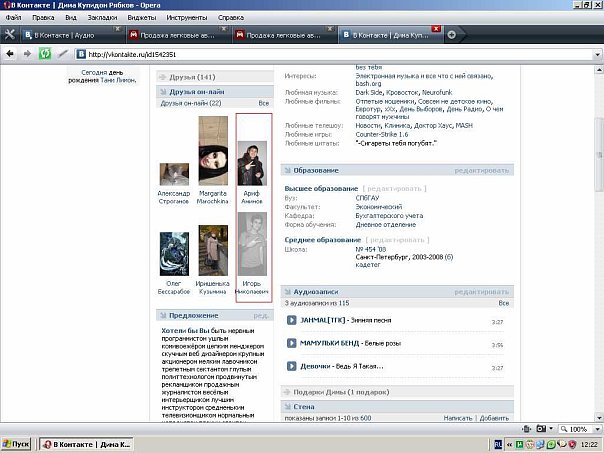Click the VK site icon in address bar
The height and width of the screenshot is (453, 604).
pos(81,54)
